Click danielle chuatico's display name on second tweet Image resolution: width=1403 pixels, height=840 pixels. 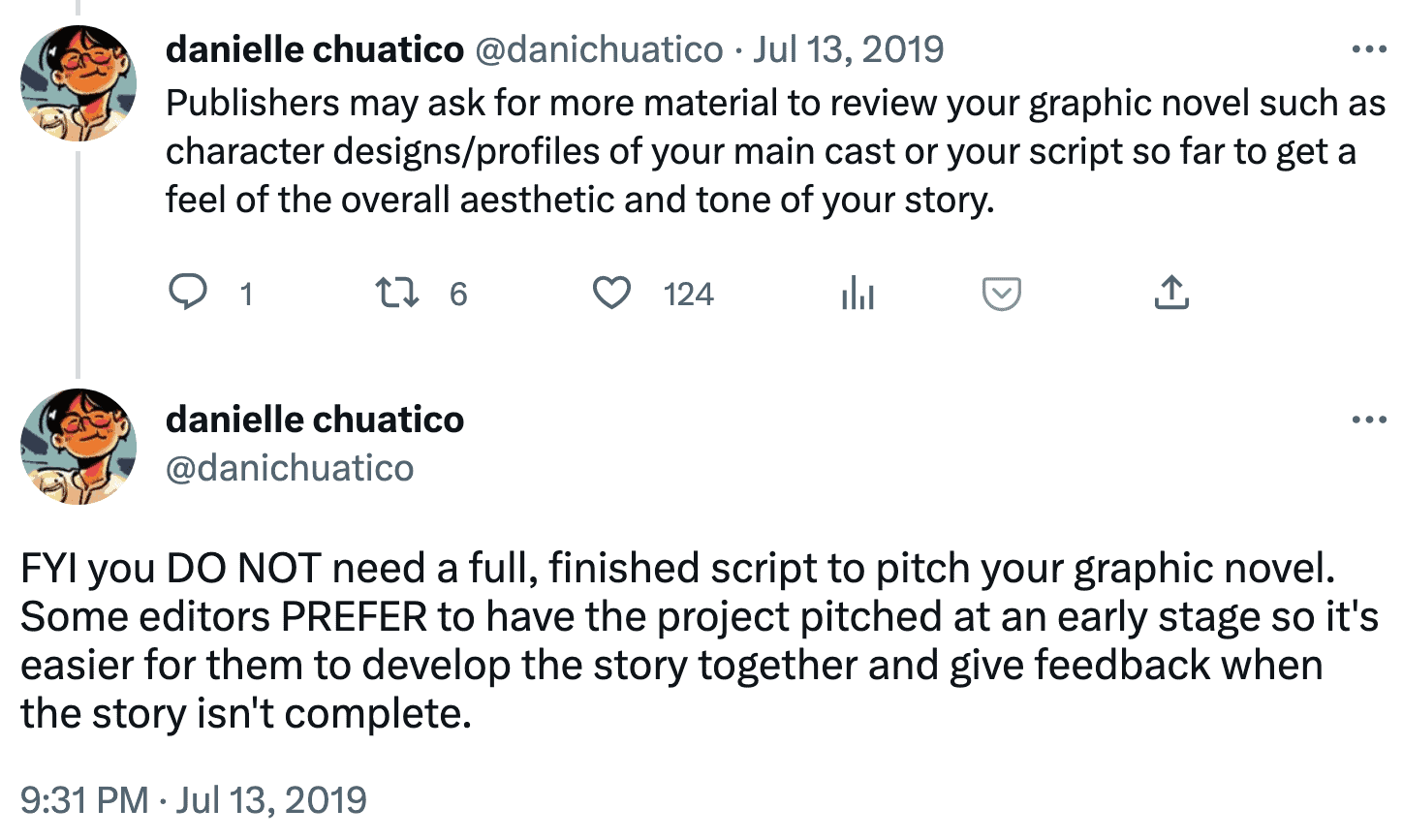point(316,420)
